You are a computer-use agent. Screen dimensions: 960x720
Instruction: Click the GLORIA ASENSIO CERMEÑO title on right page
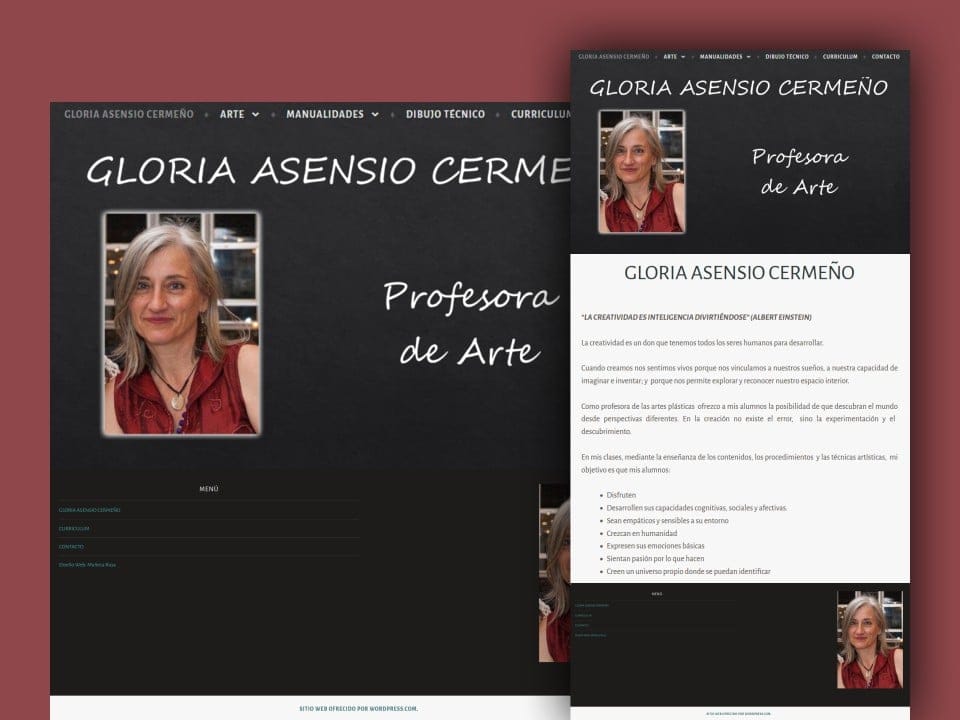point(741,88)
